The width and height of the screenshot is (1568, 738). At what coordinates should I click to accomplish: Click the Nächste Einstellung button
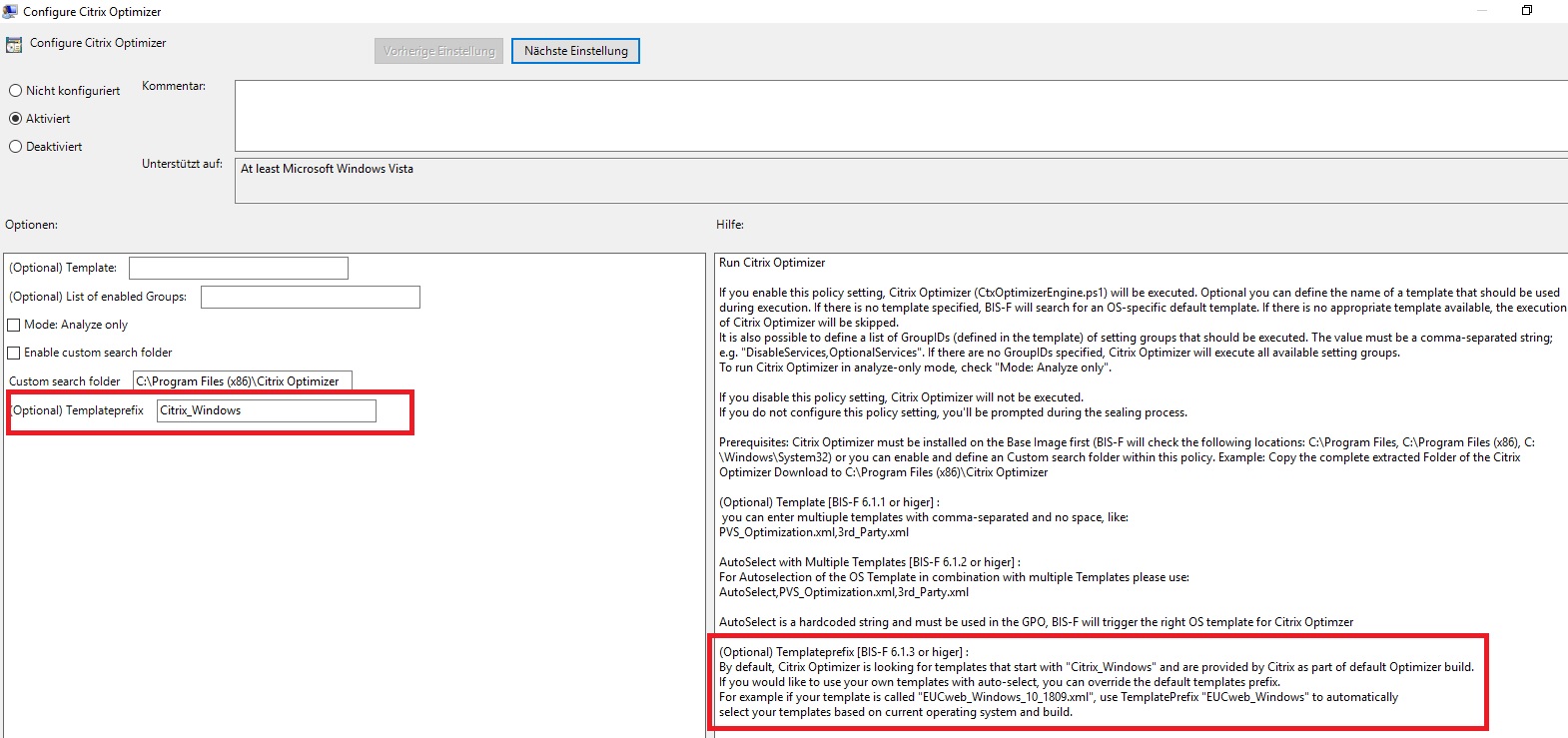pyautogui.click(x=575, y=51)
